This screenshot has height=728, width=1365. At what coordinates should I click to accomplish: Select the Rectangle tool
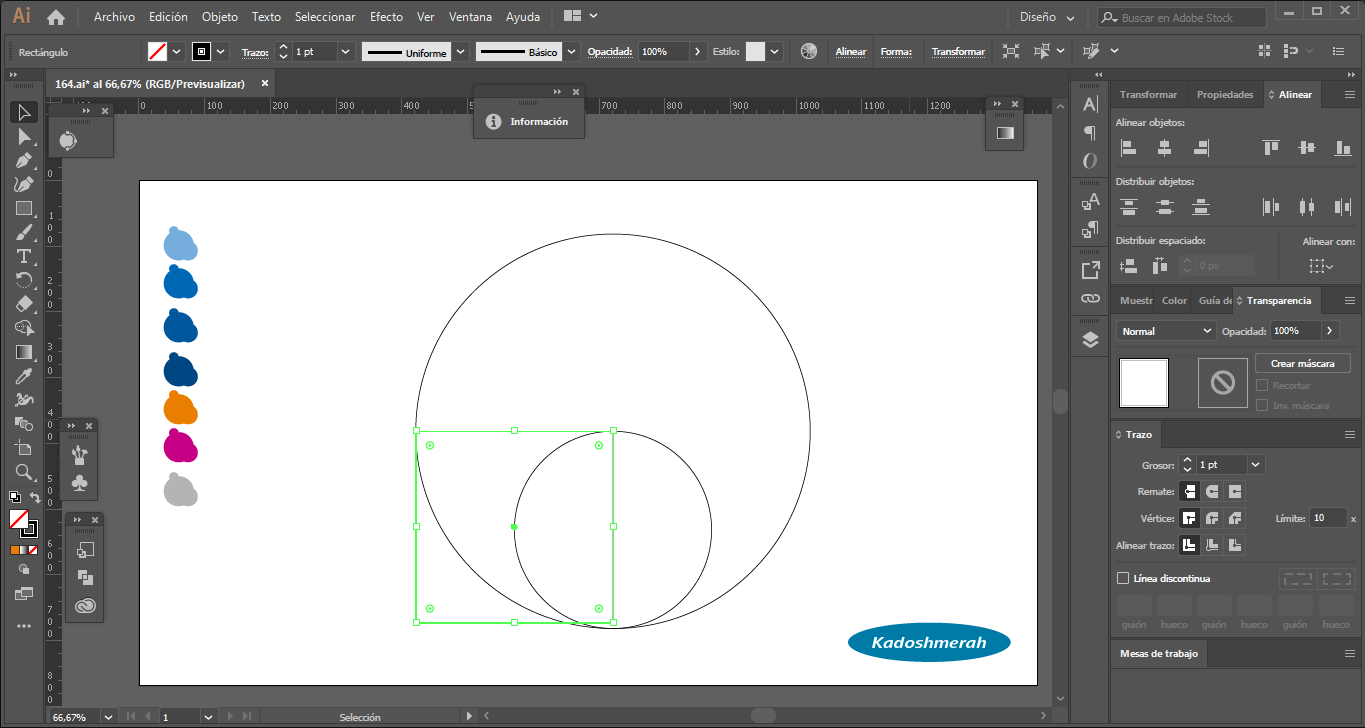pos(25,208)
